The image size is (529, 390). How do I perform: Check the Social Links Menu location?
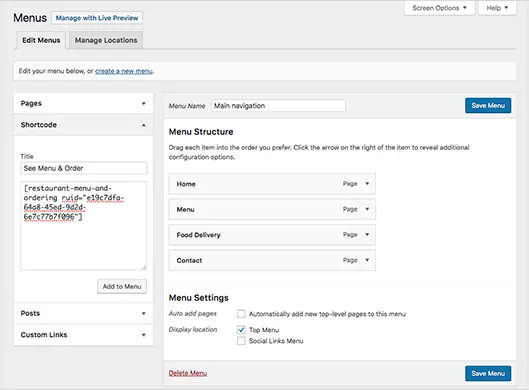(x=241, y=341)
